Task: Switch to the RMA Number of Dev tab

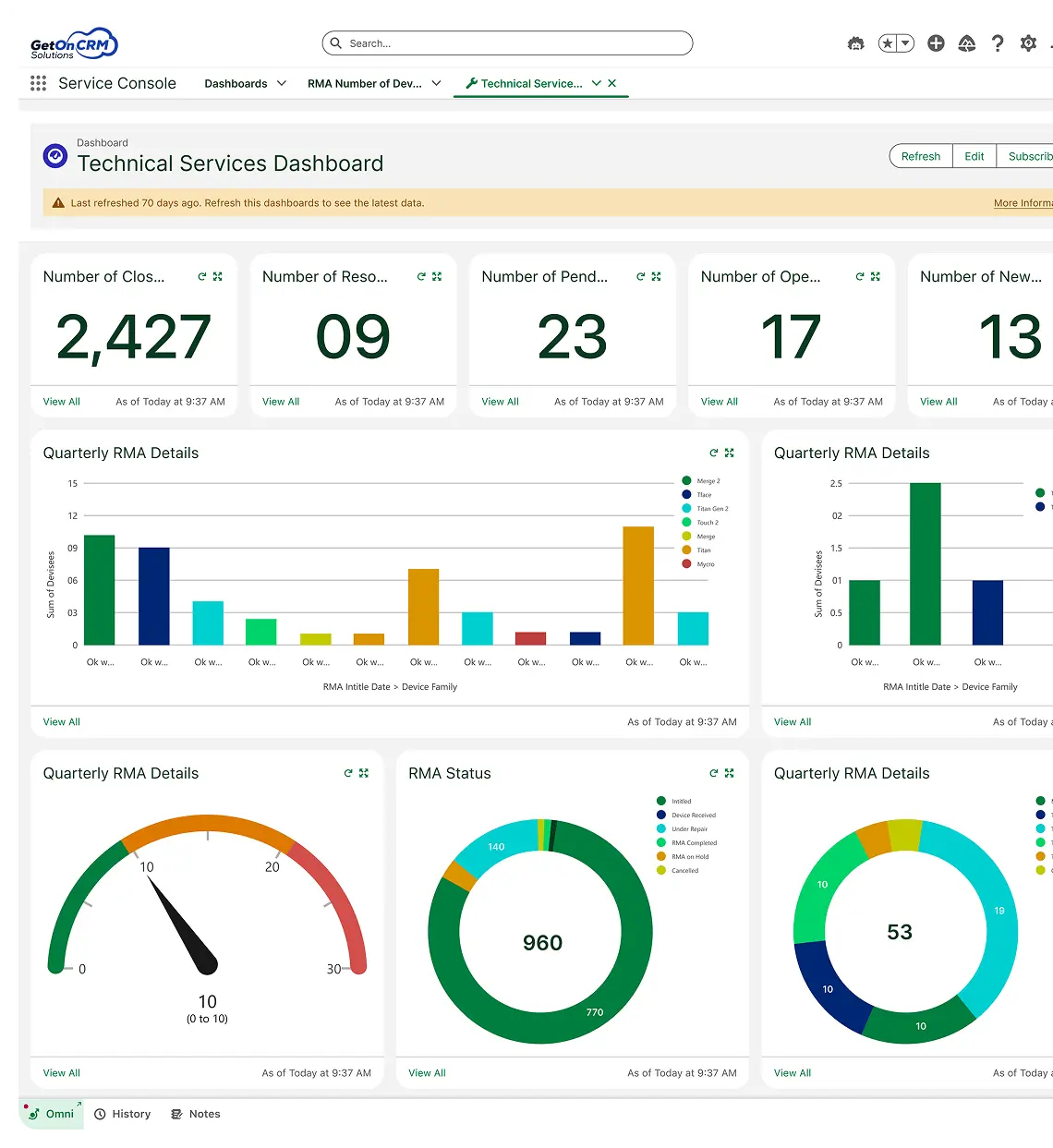Action: [365, 83]
